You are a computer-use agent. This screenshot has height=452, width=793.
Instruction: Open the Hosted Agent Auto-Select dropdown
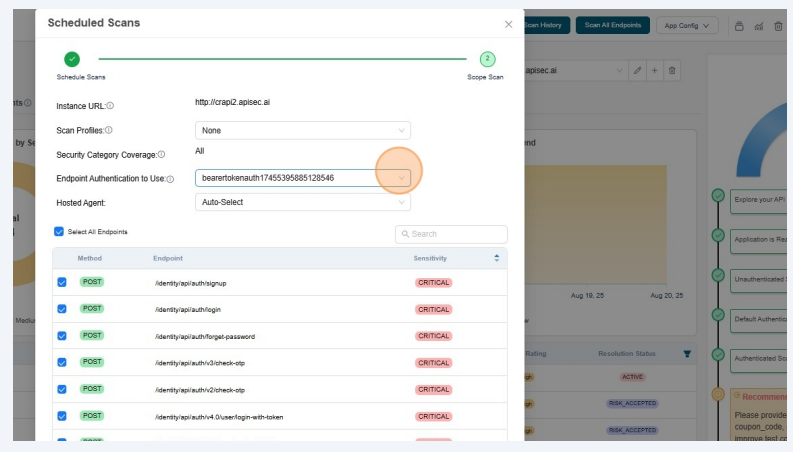coord(302,202)
